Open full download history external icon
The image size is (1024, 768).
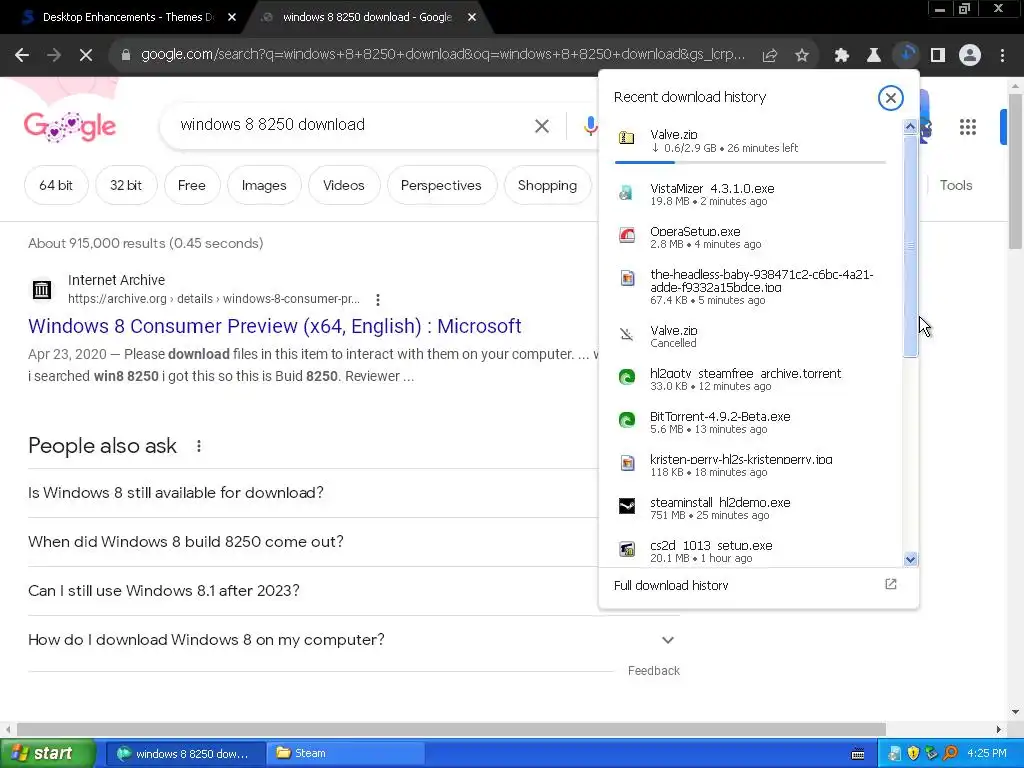point(890,584)
